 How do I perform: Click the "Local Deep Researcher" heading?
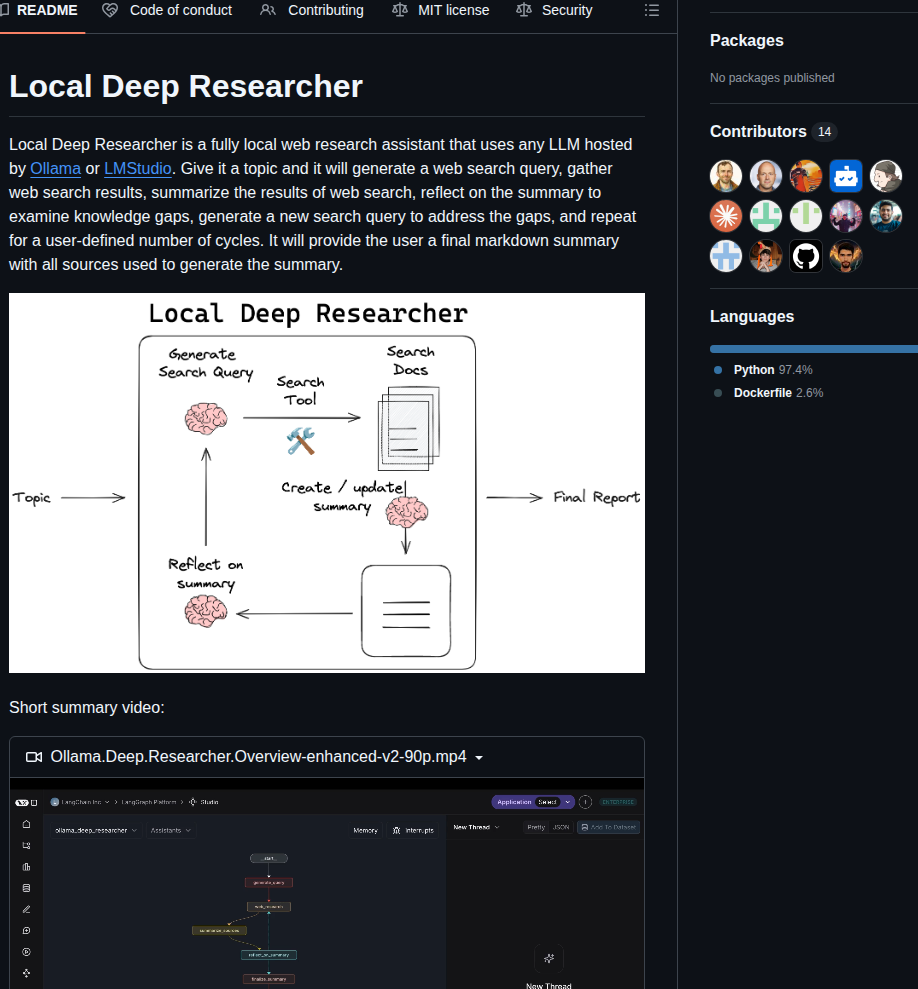pyautogui.click(x=185, y=86)
